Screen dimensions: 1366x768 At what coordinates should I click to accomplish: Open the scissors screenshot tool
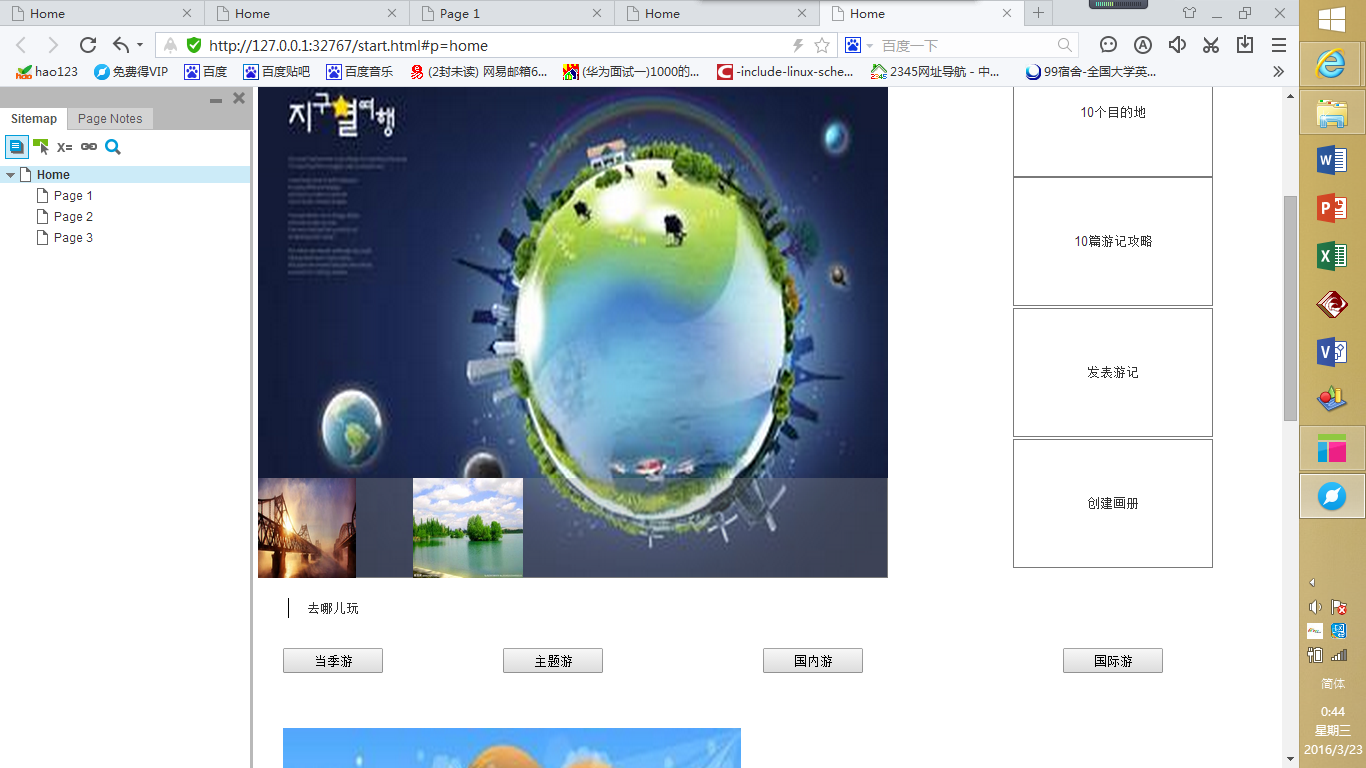pos(1211,45)
